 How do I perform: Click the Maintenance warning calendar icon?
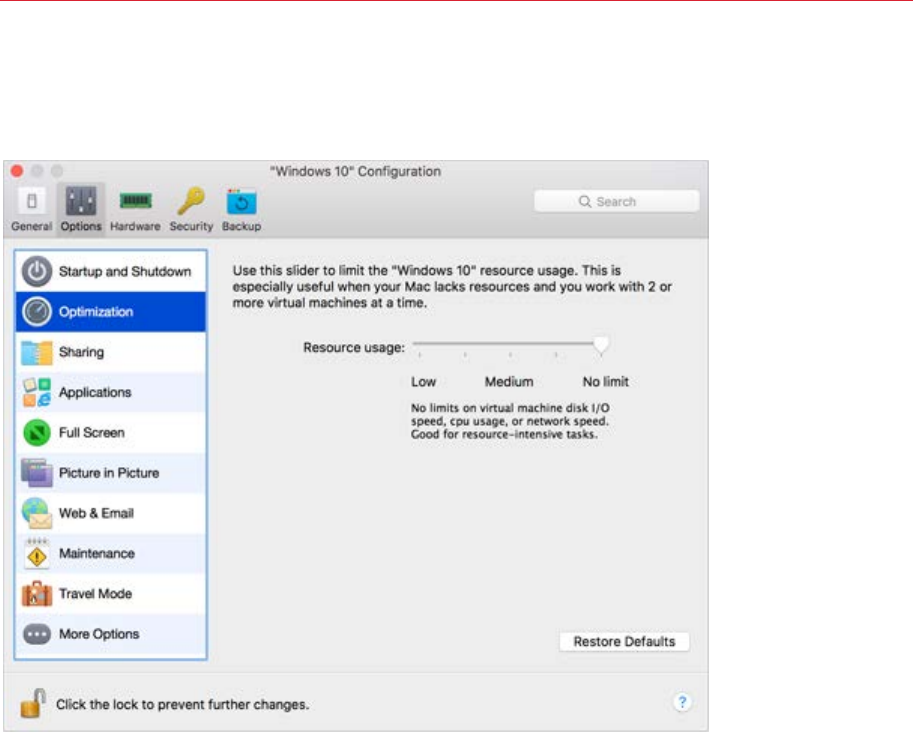pos(37,553)
